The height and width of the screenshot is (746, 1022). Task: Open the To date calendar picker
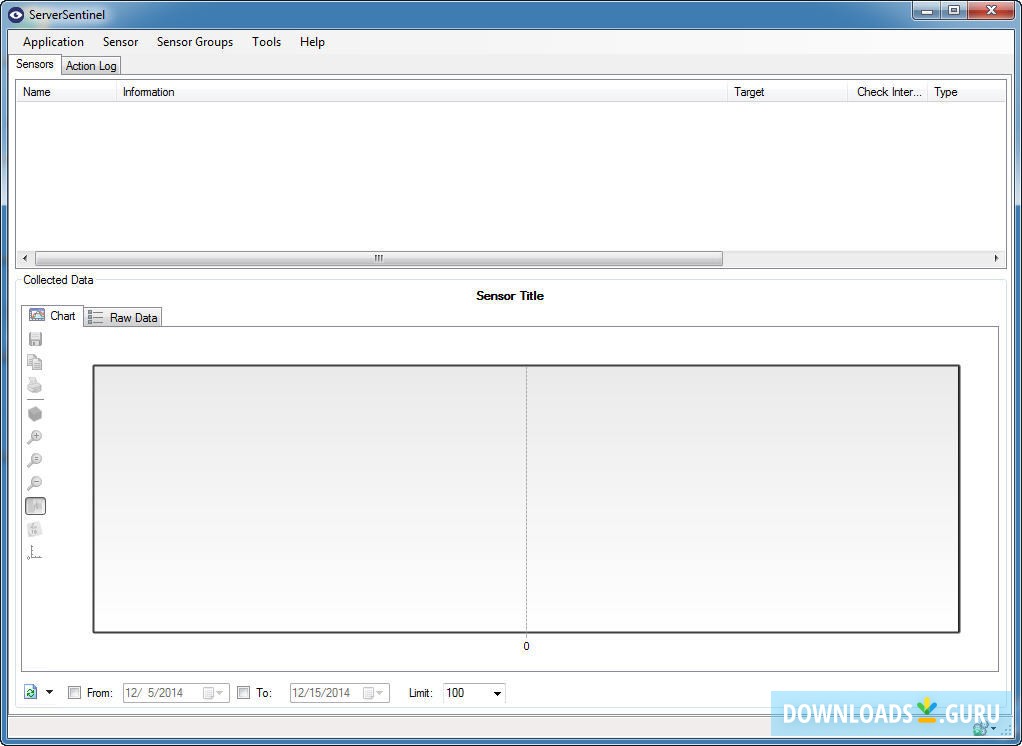point(373,693)
